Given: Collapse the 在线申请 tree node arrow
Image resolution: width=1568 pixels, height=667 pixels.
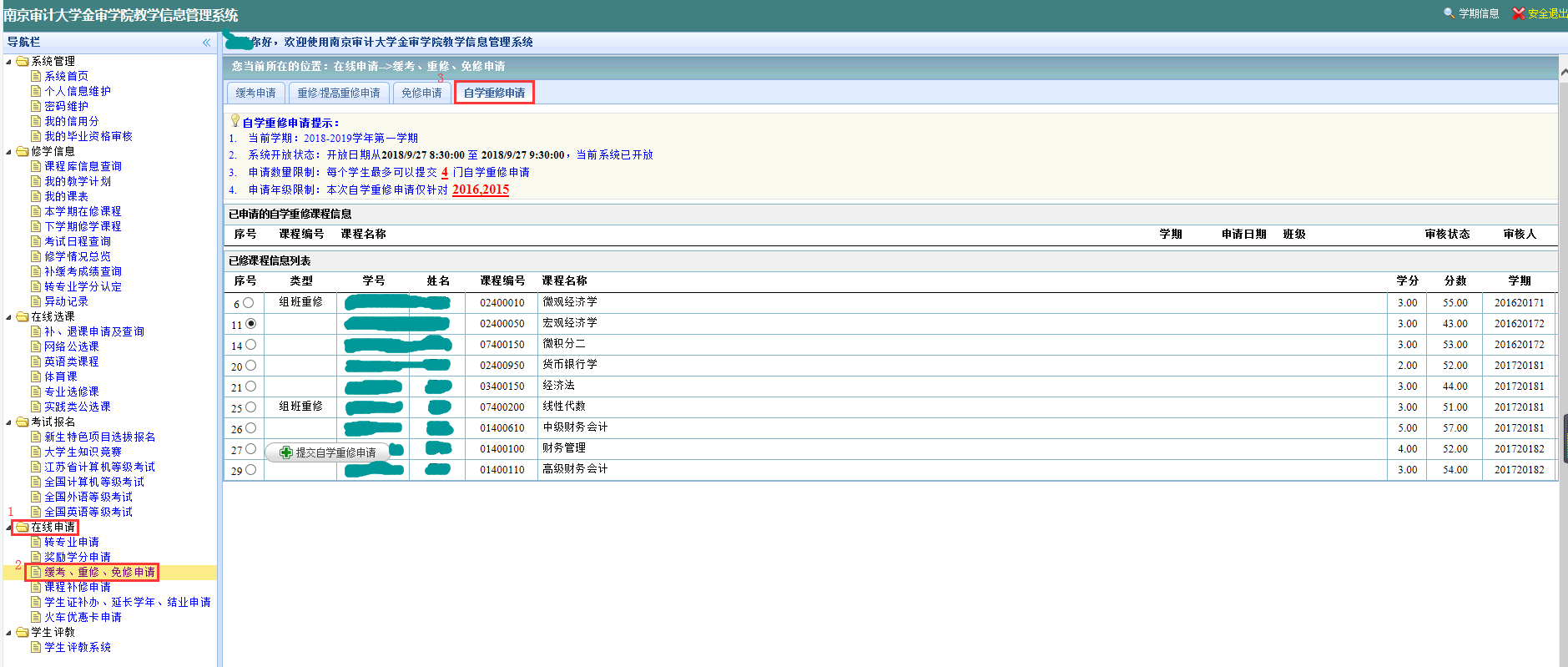Looking at the screenshot, I should click(x=9, y=528).
